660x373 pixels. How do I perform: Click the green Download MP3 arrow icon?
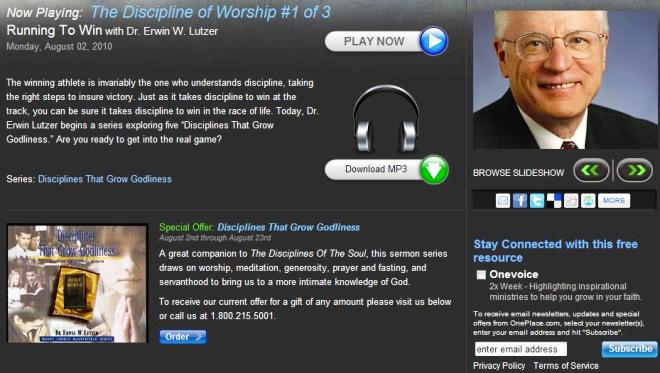434,170
